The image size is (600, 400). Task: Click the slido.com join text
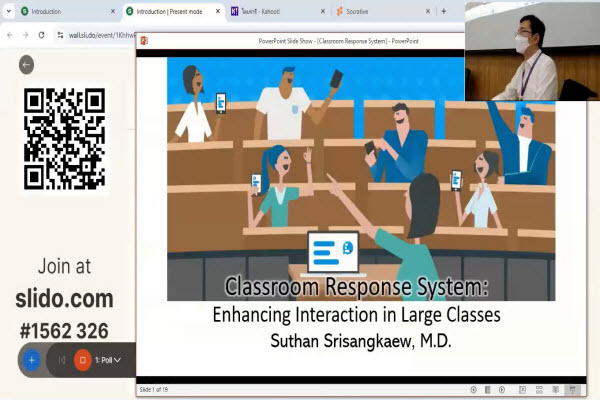pos(64,299)
